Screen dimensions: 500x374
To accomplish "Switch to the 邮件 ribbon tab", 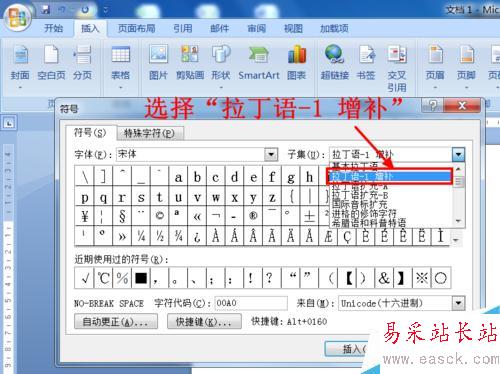I will 219,28.
